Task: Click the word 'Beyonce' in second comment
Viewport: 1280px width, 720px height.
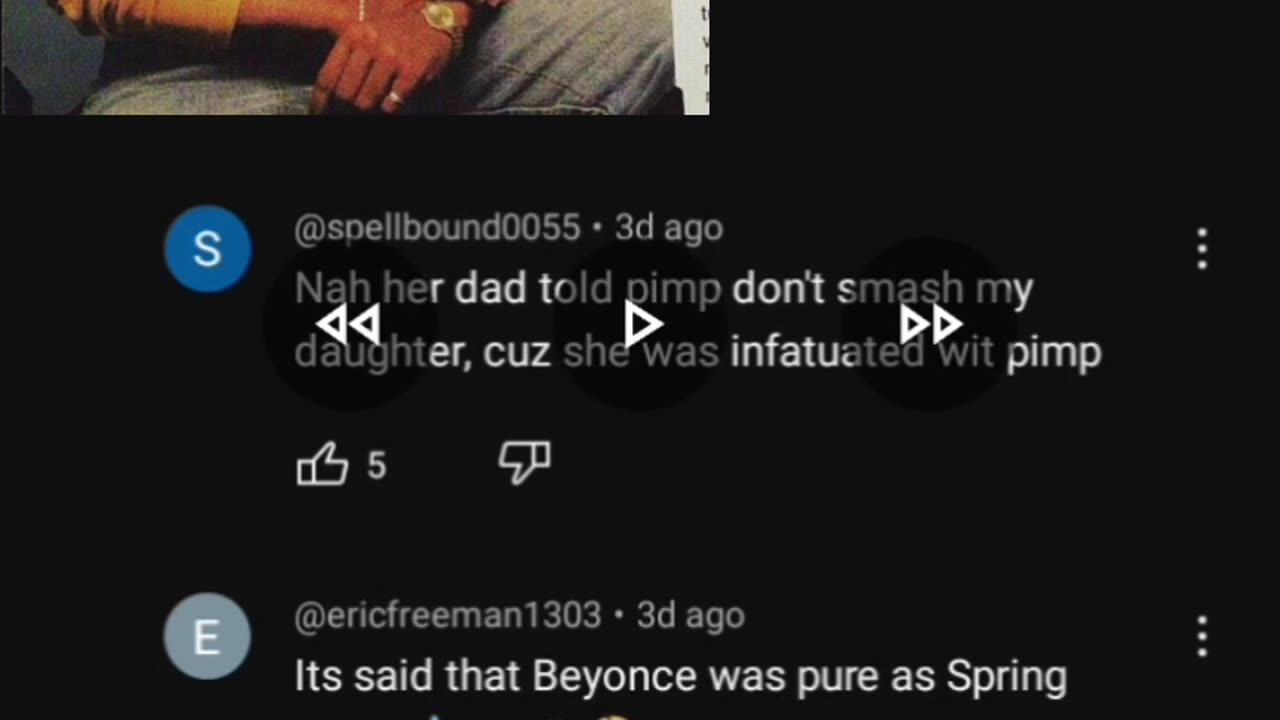Action: click(x=616, y=677)
